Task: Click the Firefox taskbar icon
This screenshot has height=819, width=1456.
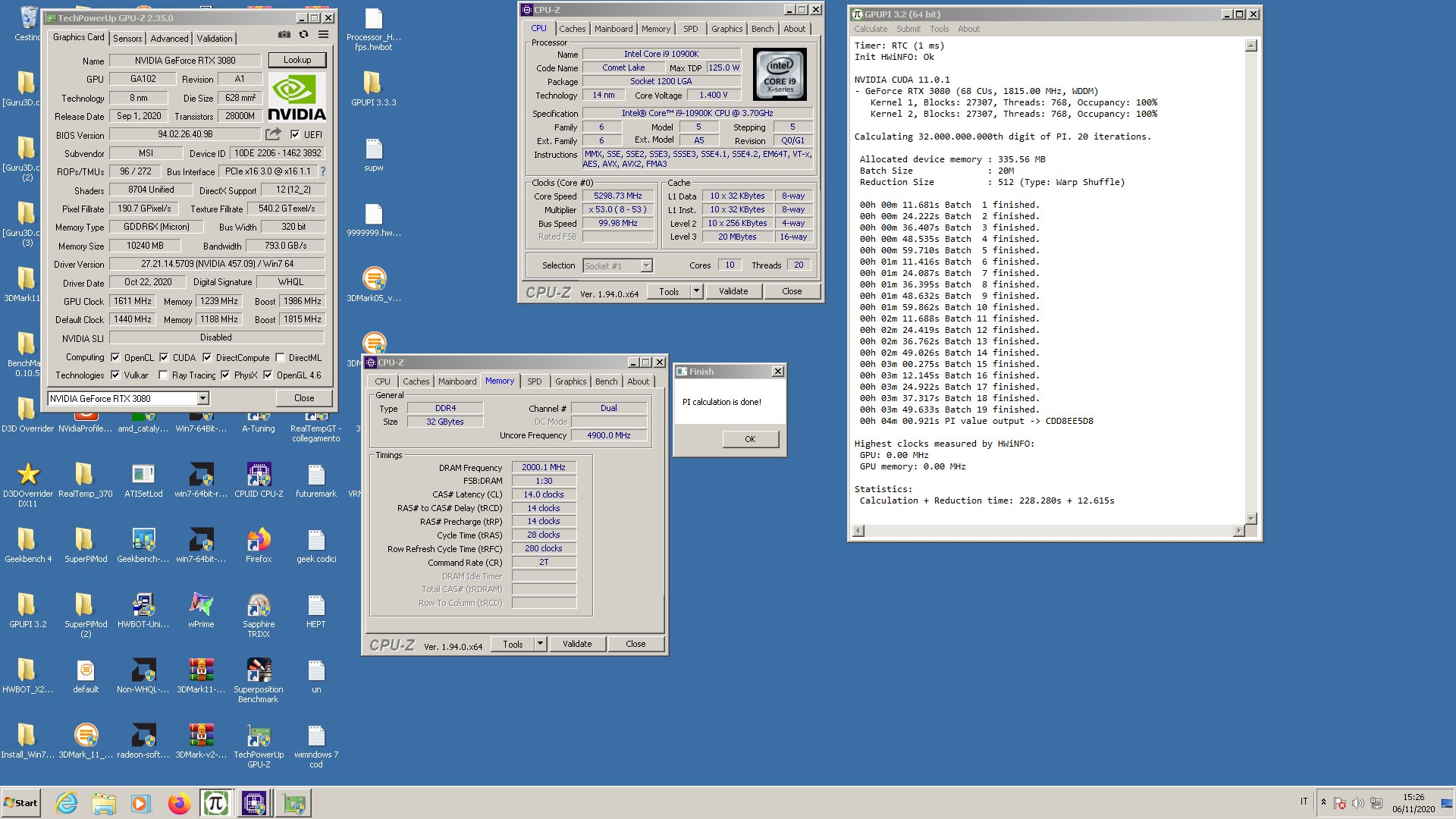Action: (179, 803)
